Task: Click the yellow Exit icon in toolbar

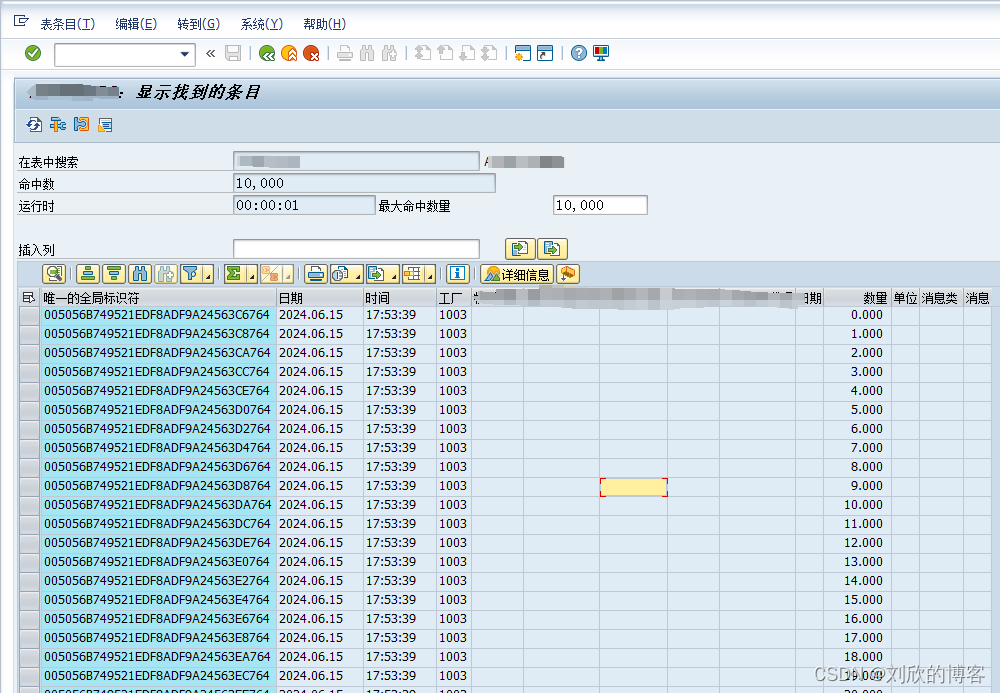Action: coord(288,53)
